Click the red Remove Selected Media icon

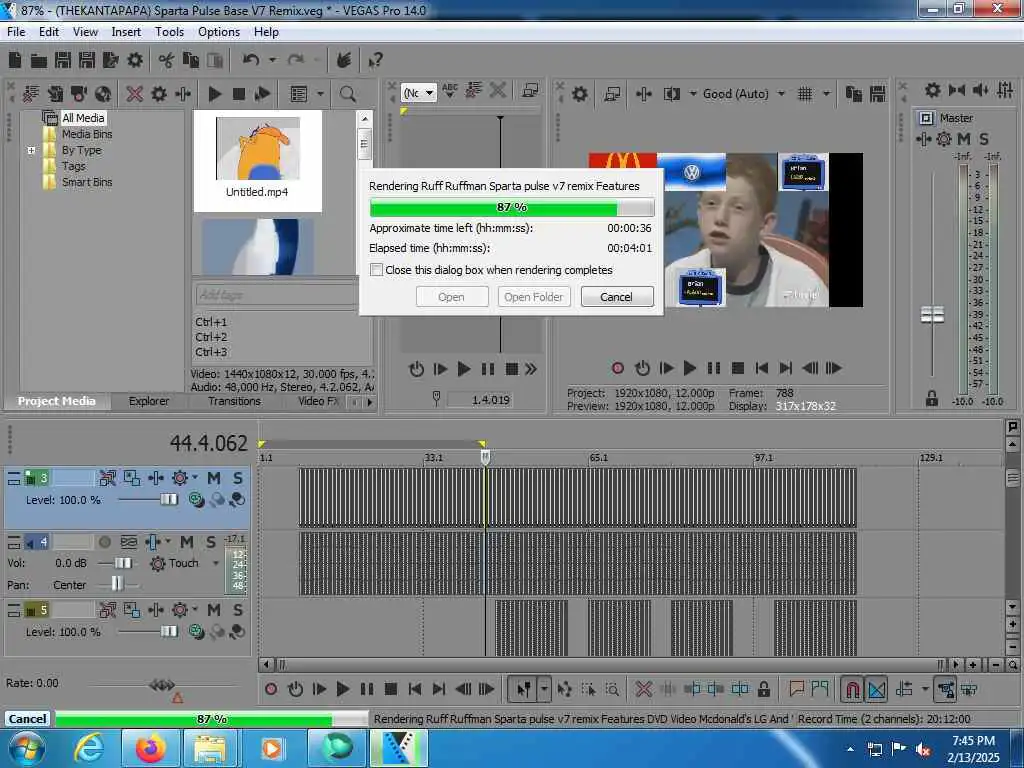pyautogui.click(x=135, y=93)
